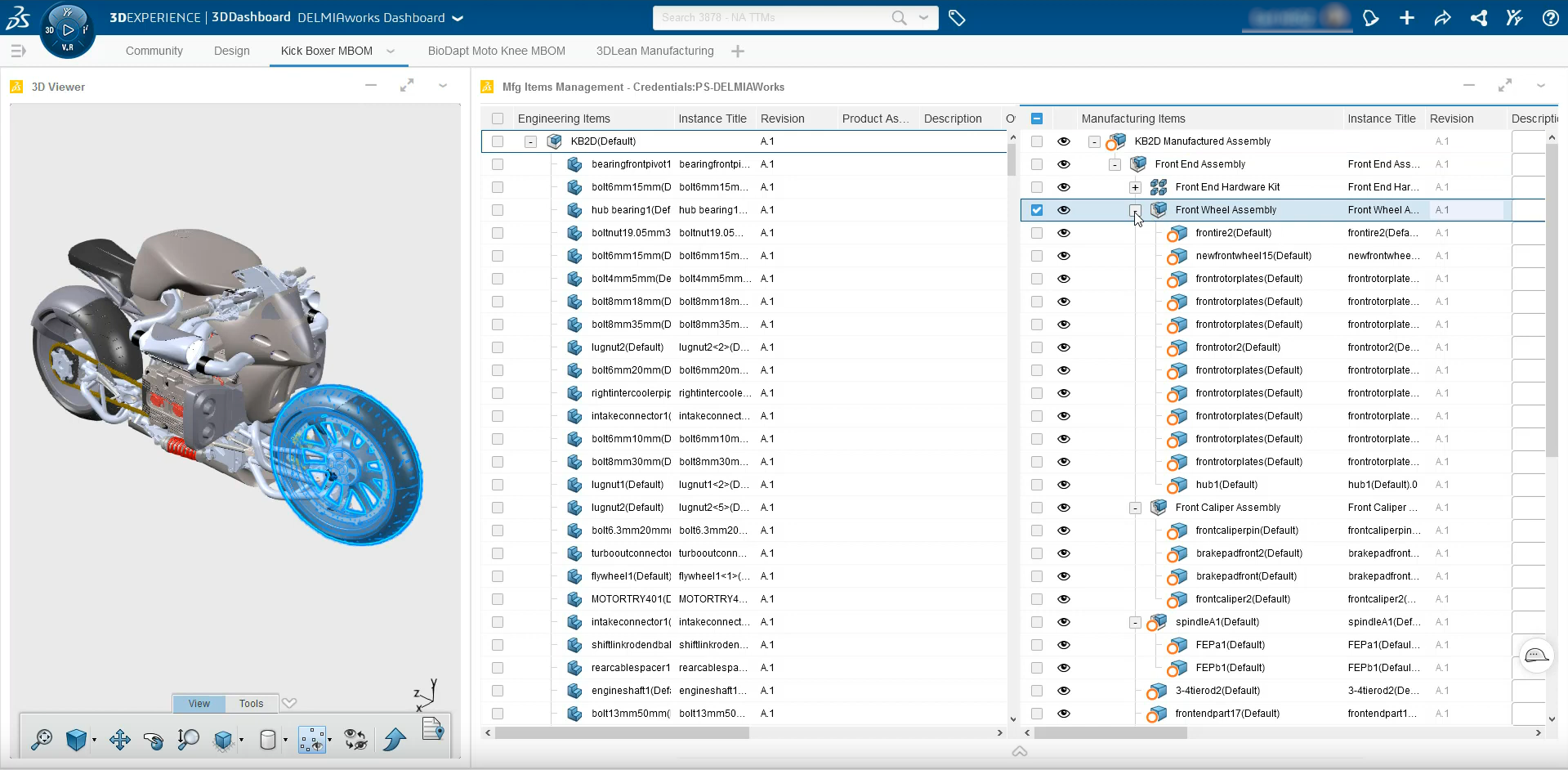1568x770 pixels.
Task: Open the search options dropdown arrow
Action: (923, 17)
